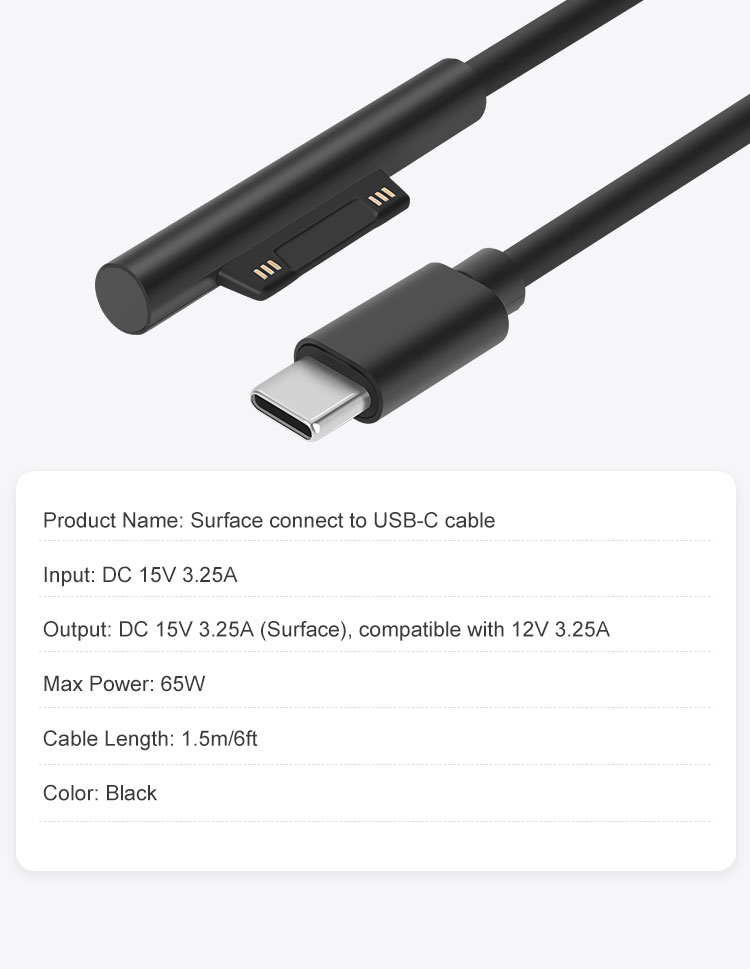Click the long barrel of Surface connector
Viewport: 750px width, 969px height.
click(290, 195)
